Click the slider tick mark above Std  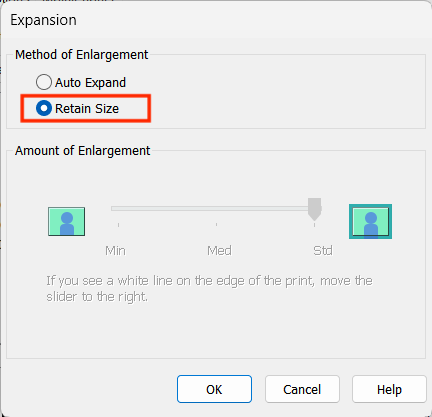pos(314,225)
